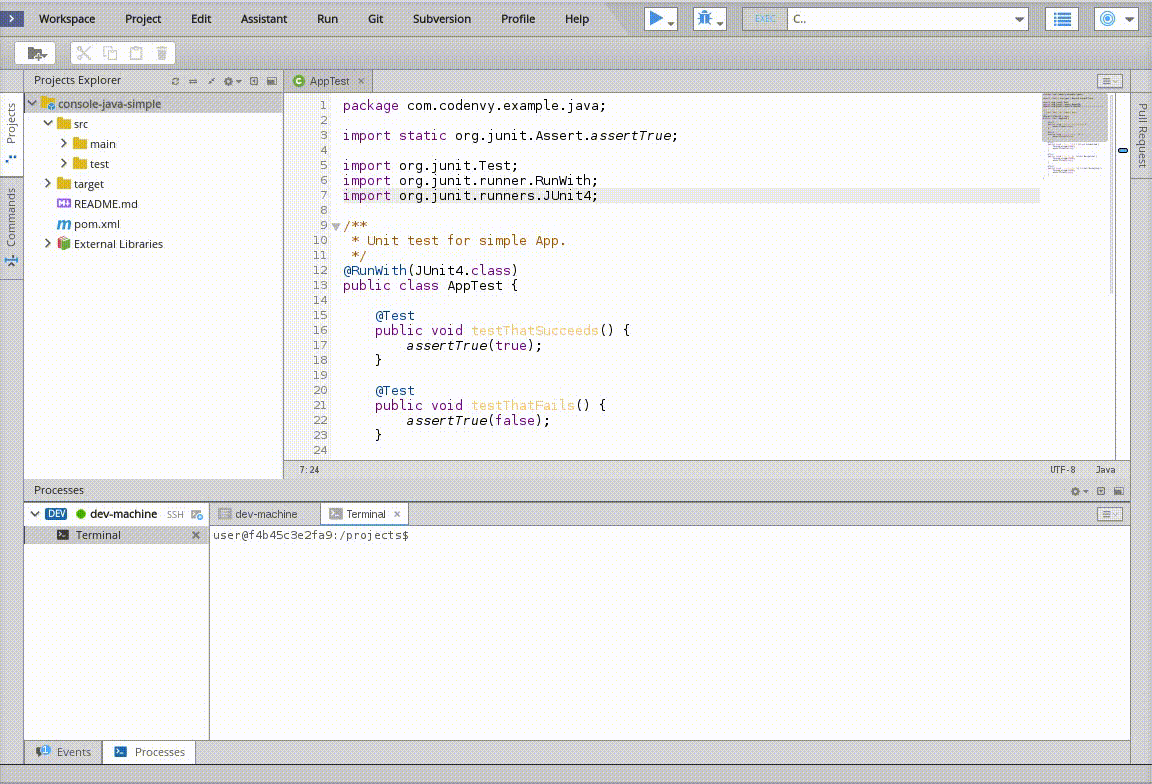Click the Commands side panel tab
This screenshot has height=784, width=1152.
[x=11, y=228]
